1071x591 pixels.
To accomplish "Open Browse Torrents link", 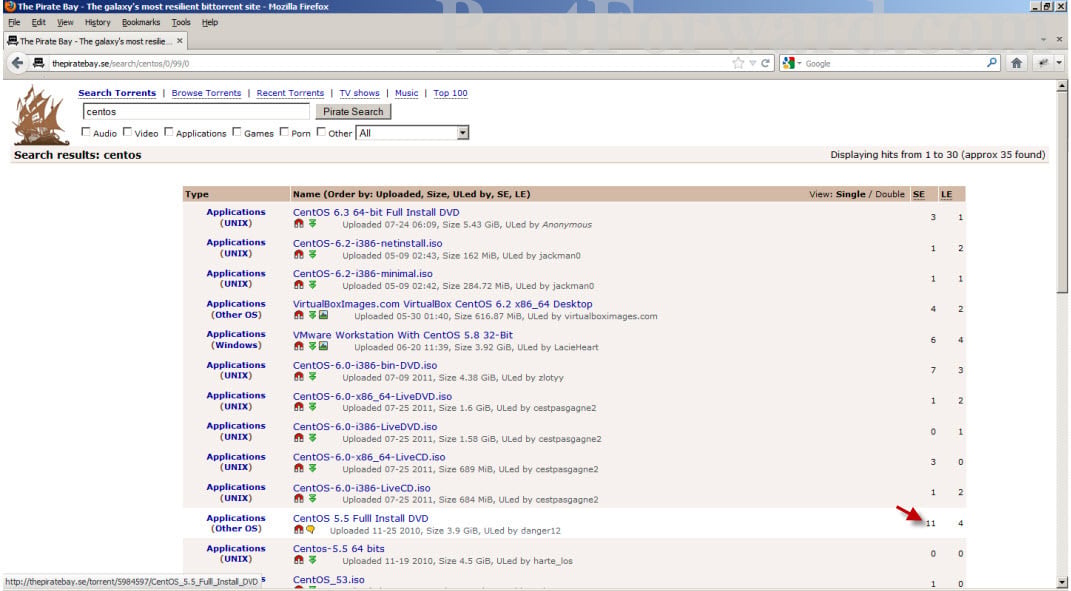I will [206, 93].
